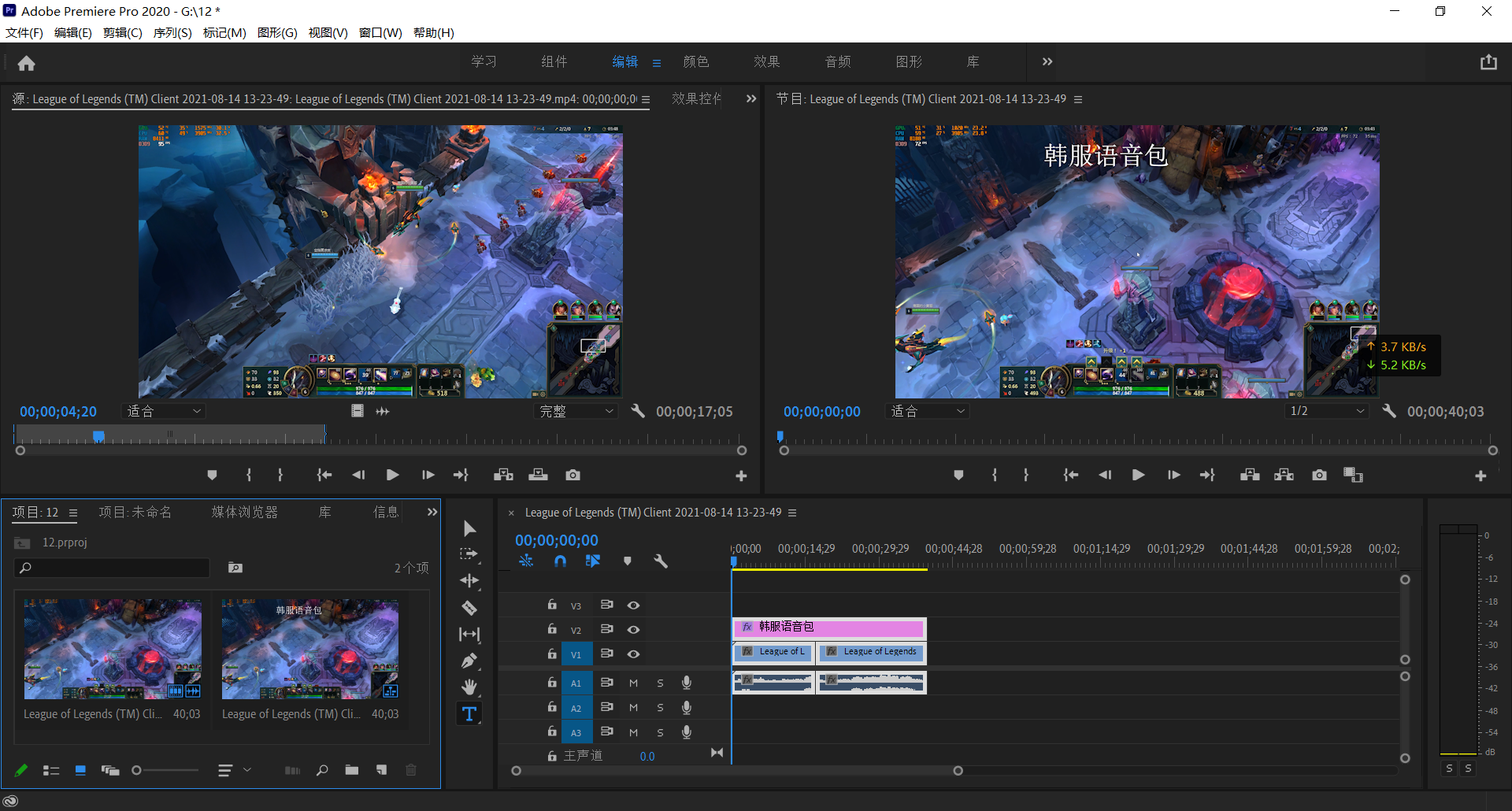Click New Item icon in Project panel
This screenshot has height=811, width=1512.
[x=382, y=770]
